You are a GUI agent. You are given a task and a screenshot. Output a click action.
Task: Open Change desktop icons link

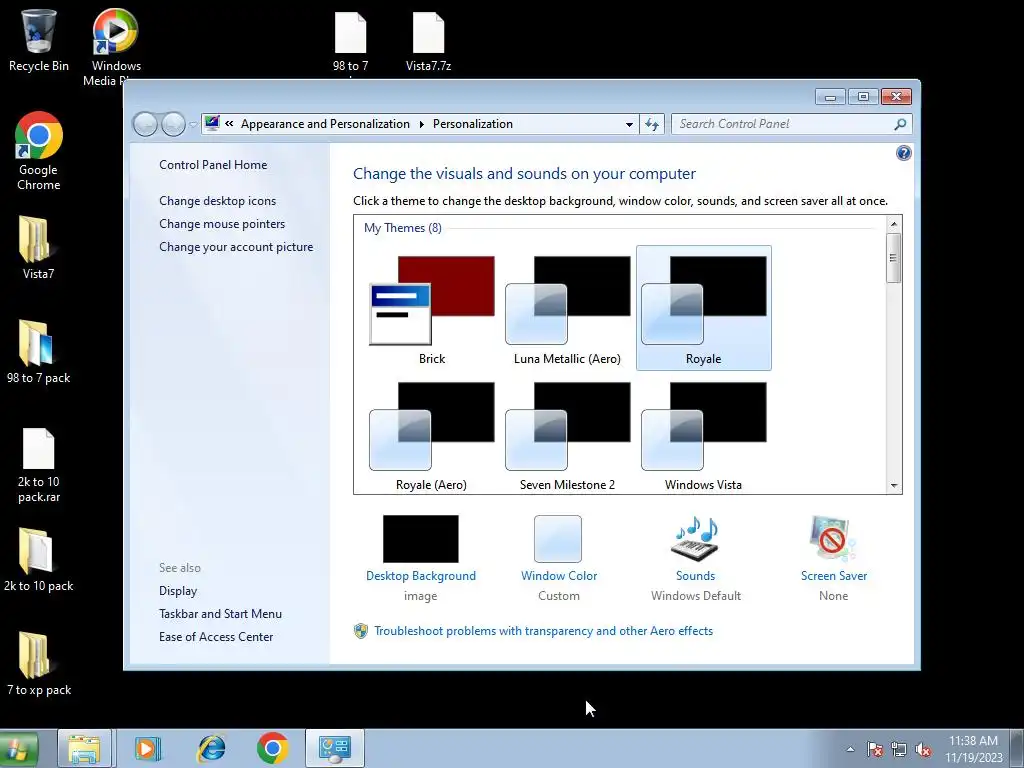217,200
